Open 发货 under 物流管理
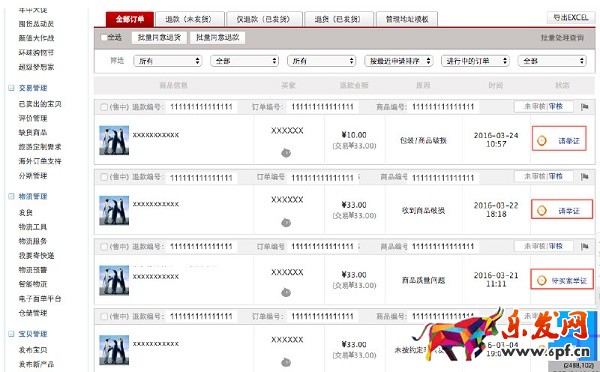 click(x=26, y=213)
